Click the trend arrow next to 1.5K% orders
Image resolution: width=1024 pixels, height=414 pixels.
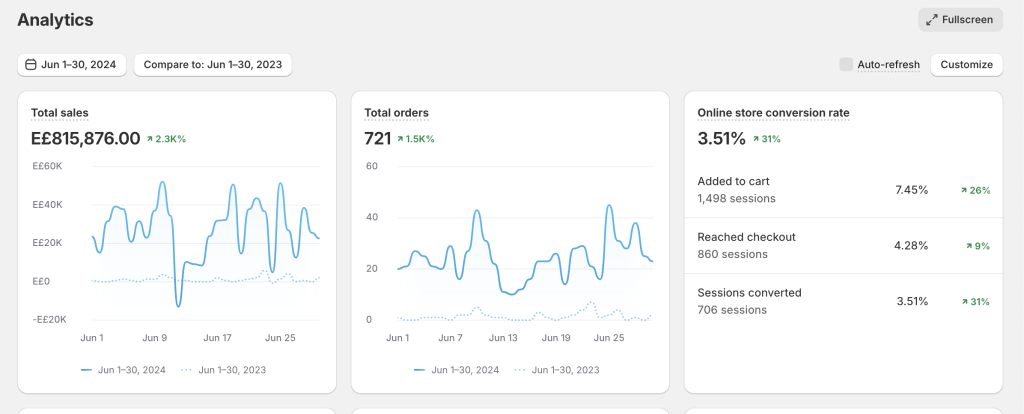tap(400, 139)
